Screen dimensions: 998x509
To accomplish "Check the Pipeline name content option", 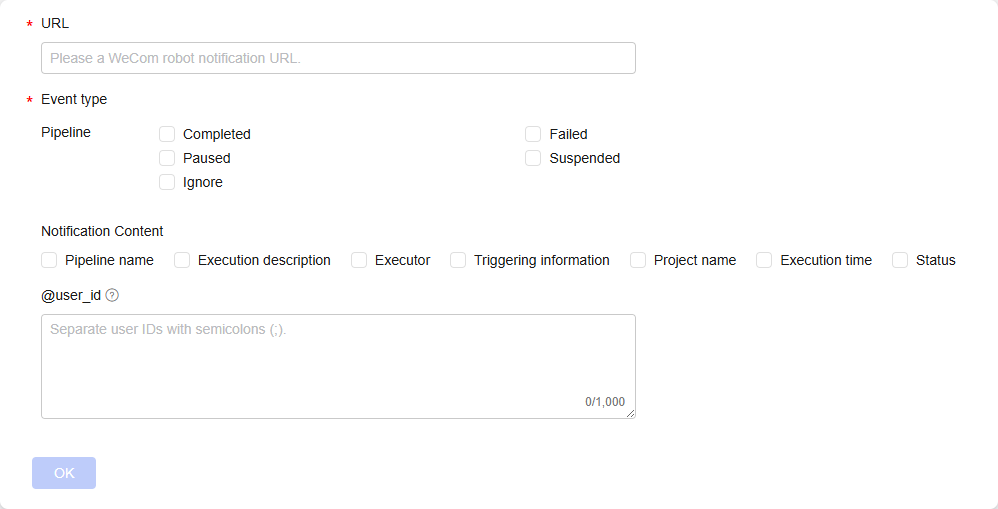I will click(49, 260).
